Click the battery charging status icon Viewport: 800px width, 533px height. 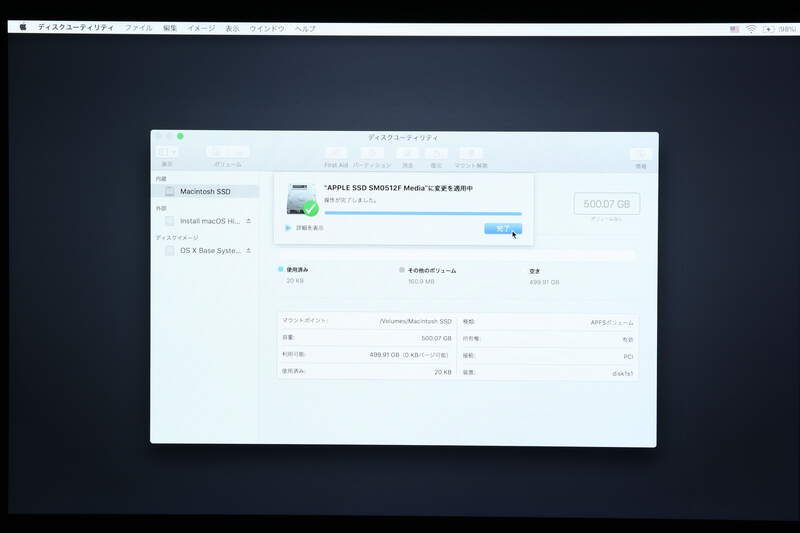coord(768,29)
